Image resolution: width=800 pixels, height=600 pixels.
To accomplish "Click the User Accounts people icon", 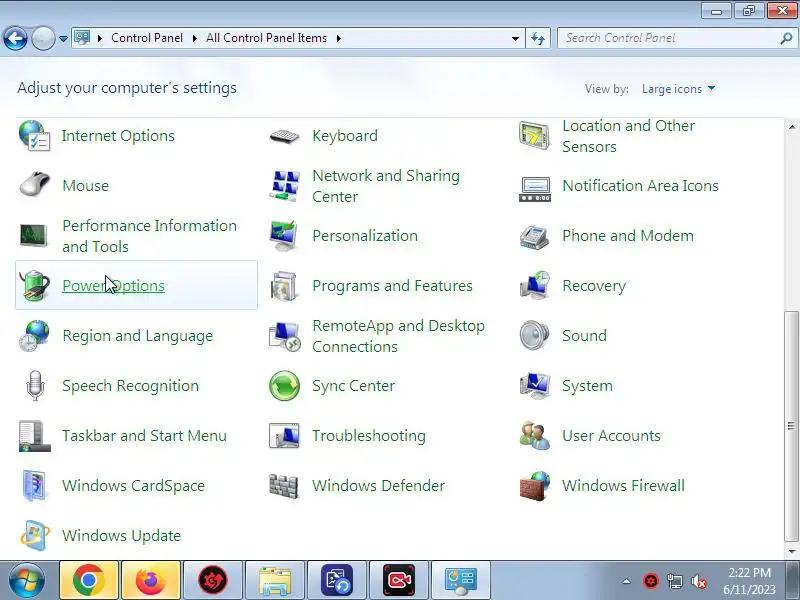I will point(535,435).
